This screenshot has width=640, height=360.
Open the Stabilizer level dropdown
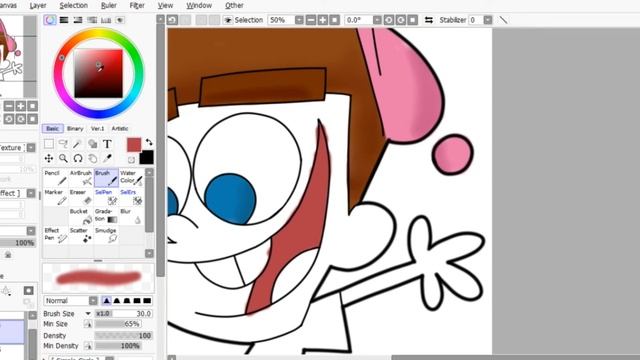click(488, 20)
